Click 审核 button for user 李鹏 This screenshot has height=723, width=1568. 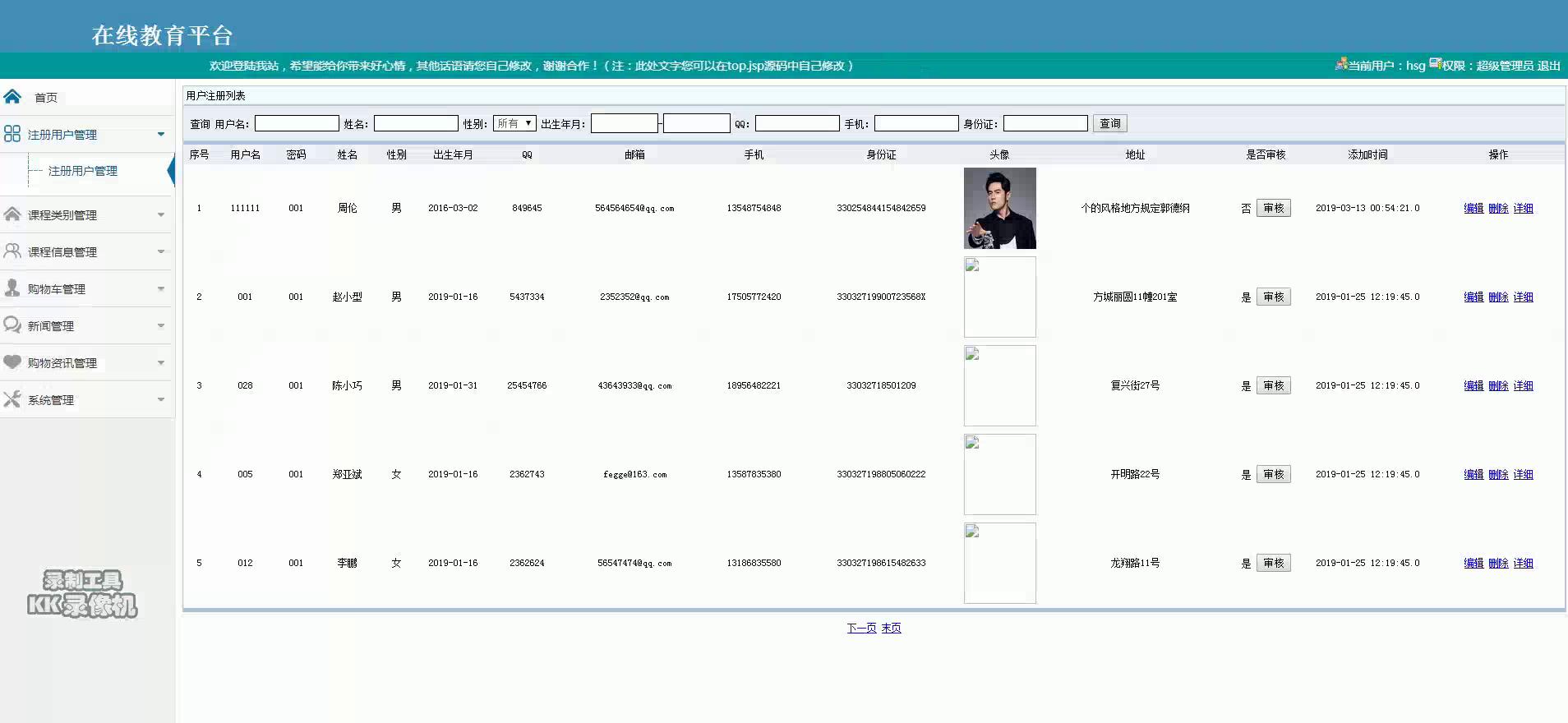(1274, 563)
